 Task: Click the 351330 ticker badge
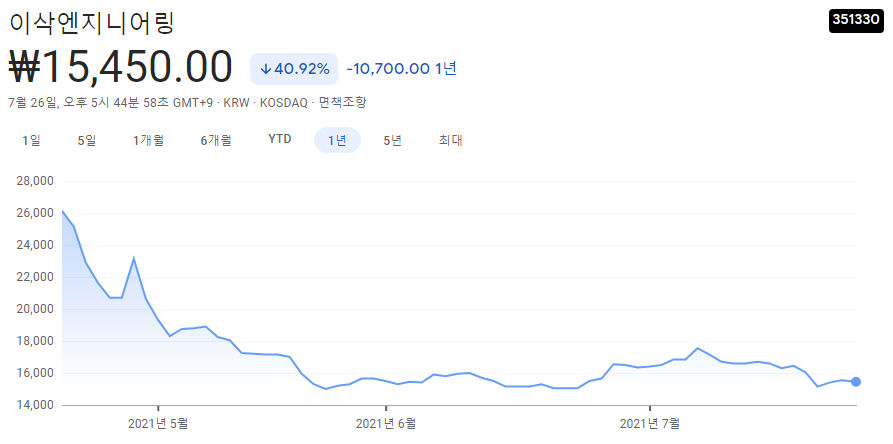pyautogui.click(x=856, y=20)
